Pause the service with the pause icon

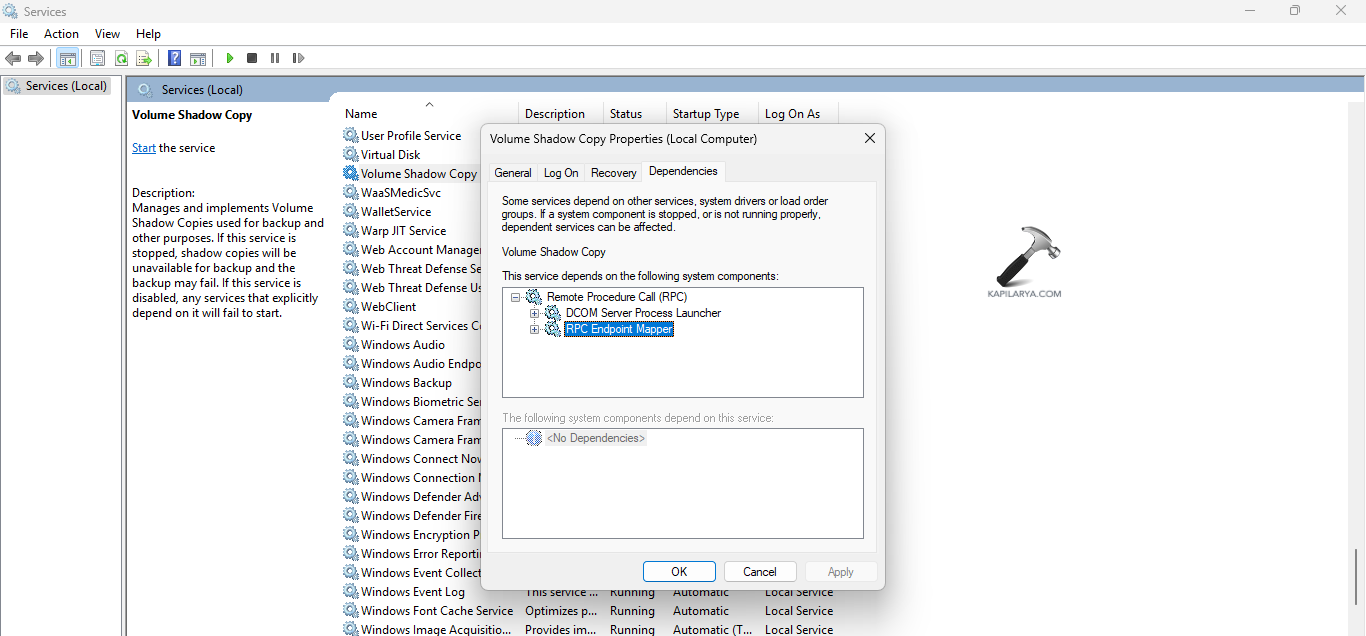[x=274, y=58]
